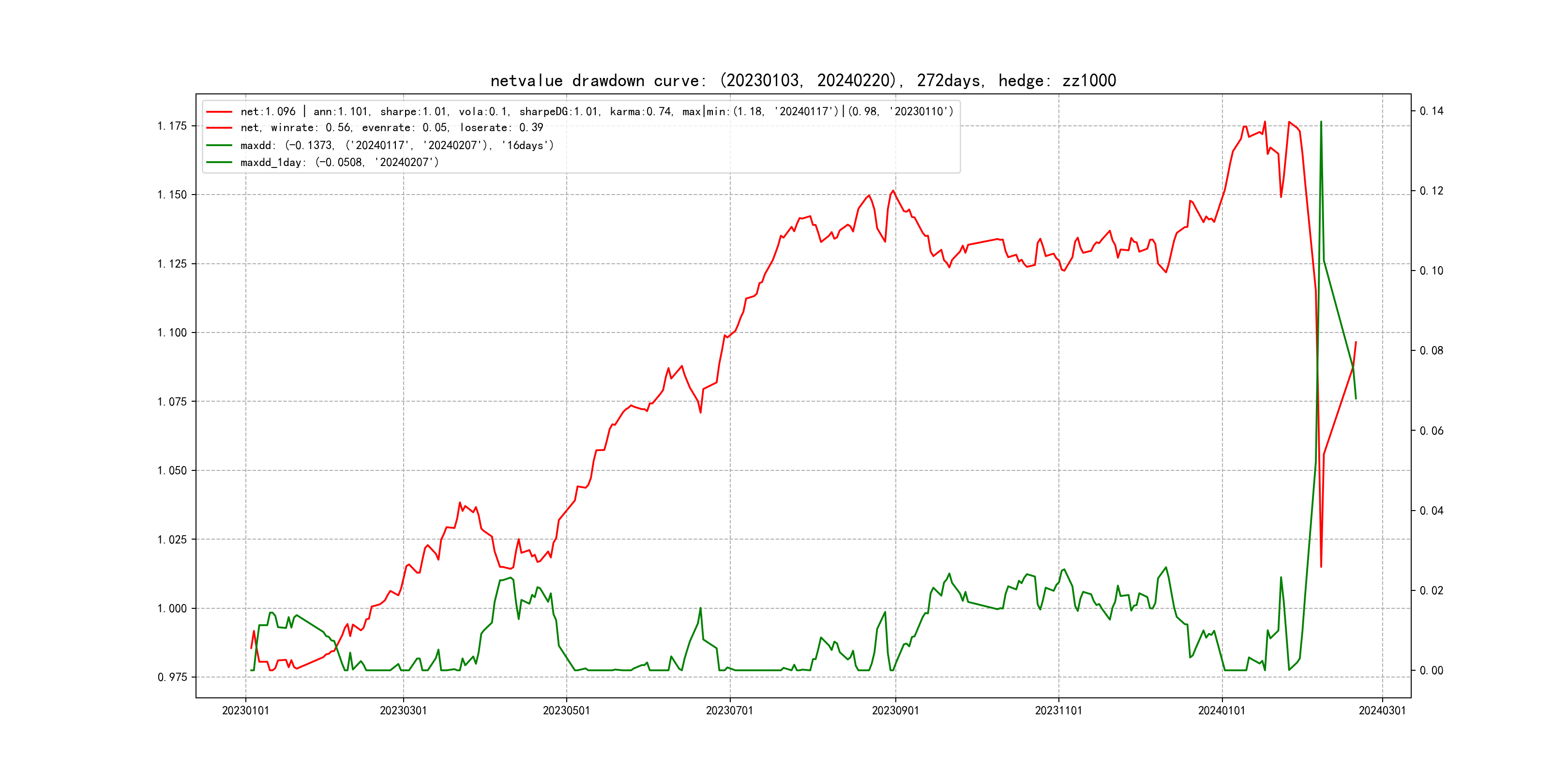Click the 20240301 x-axis date label
This screenshot has width=1568, height=784.
[x=1382, y=710]
